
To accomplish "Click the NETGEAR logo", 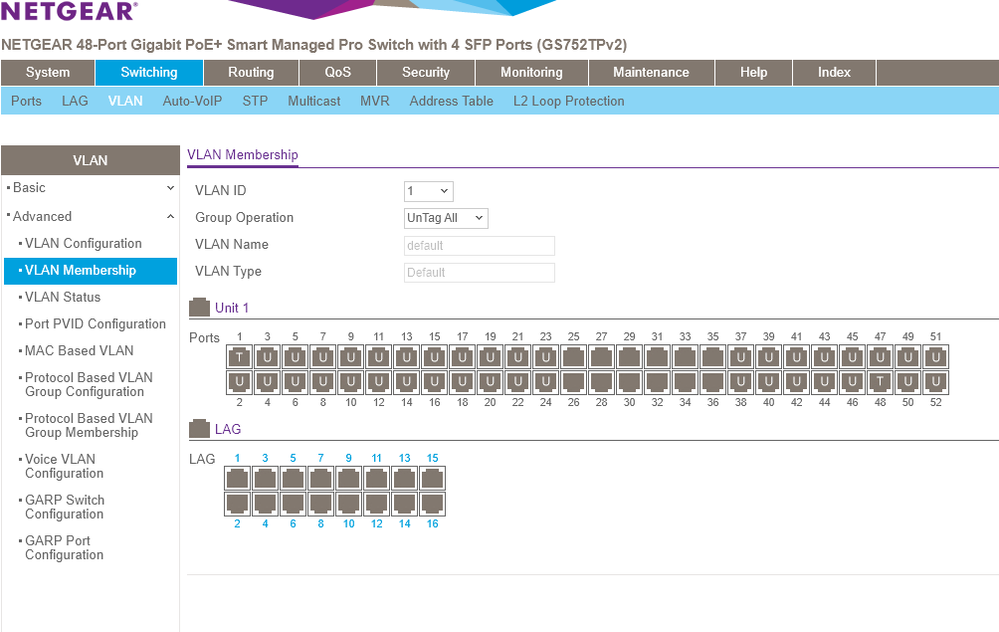I will click(x=69, y=10).
